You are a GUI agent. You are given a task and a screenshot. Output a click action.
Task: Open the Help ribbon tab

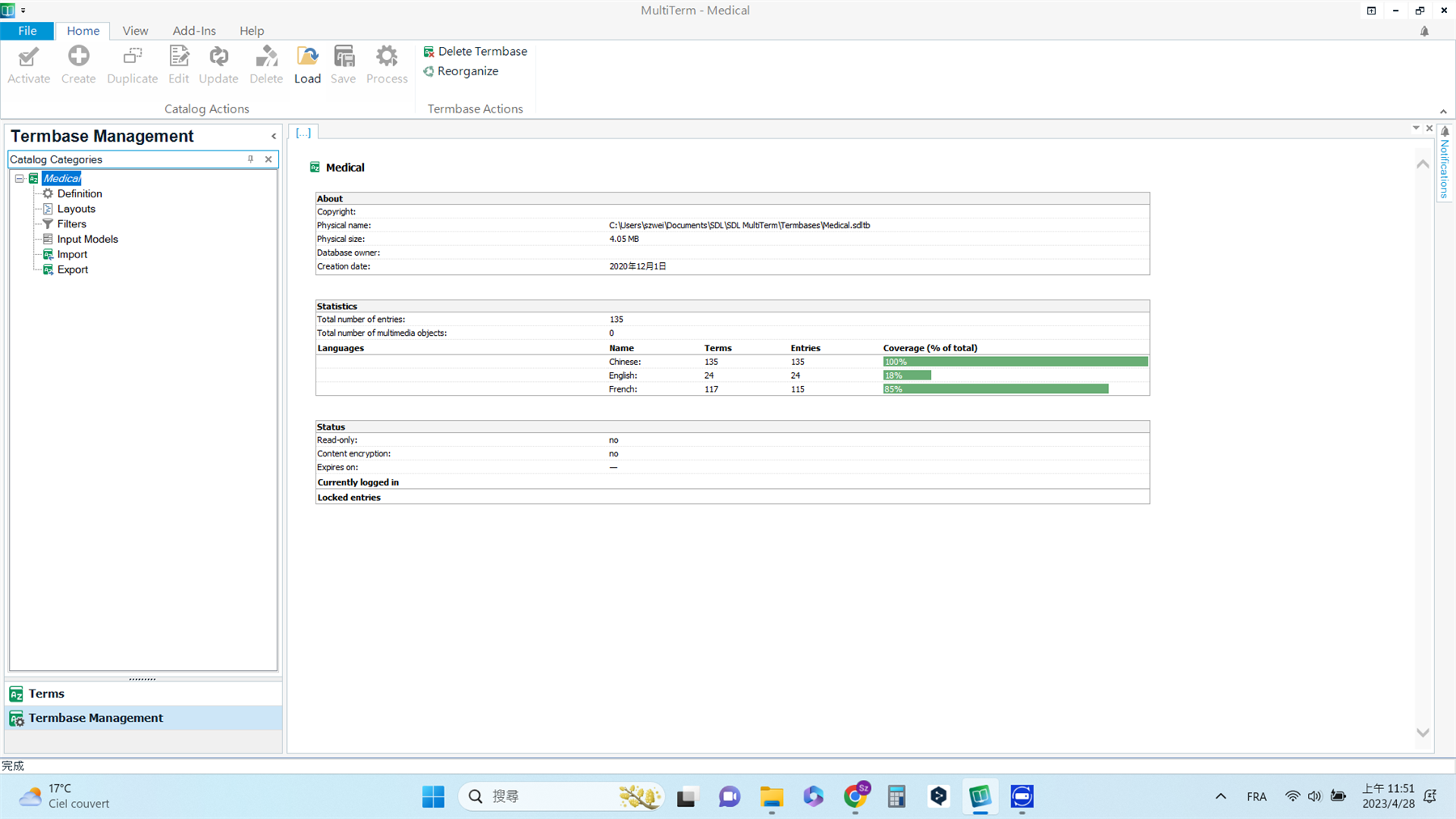252,31
